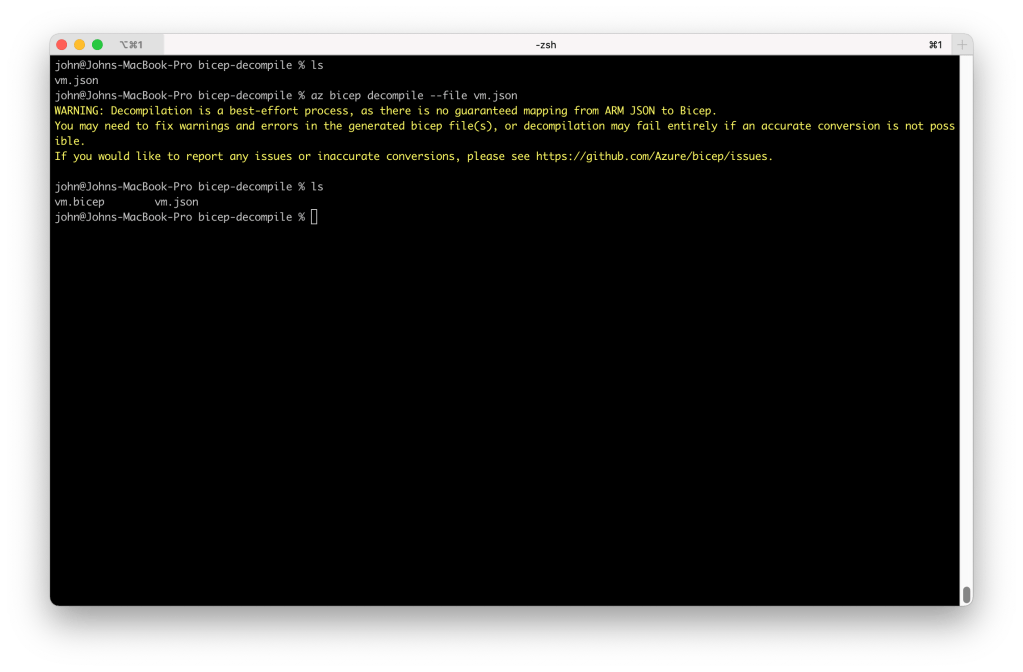
Task: Open the github.com/Azure/bicep/issues link
Action: point(654,156)
